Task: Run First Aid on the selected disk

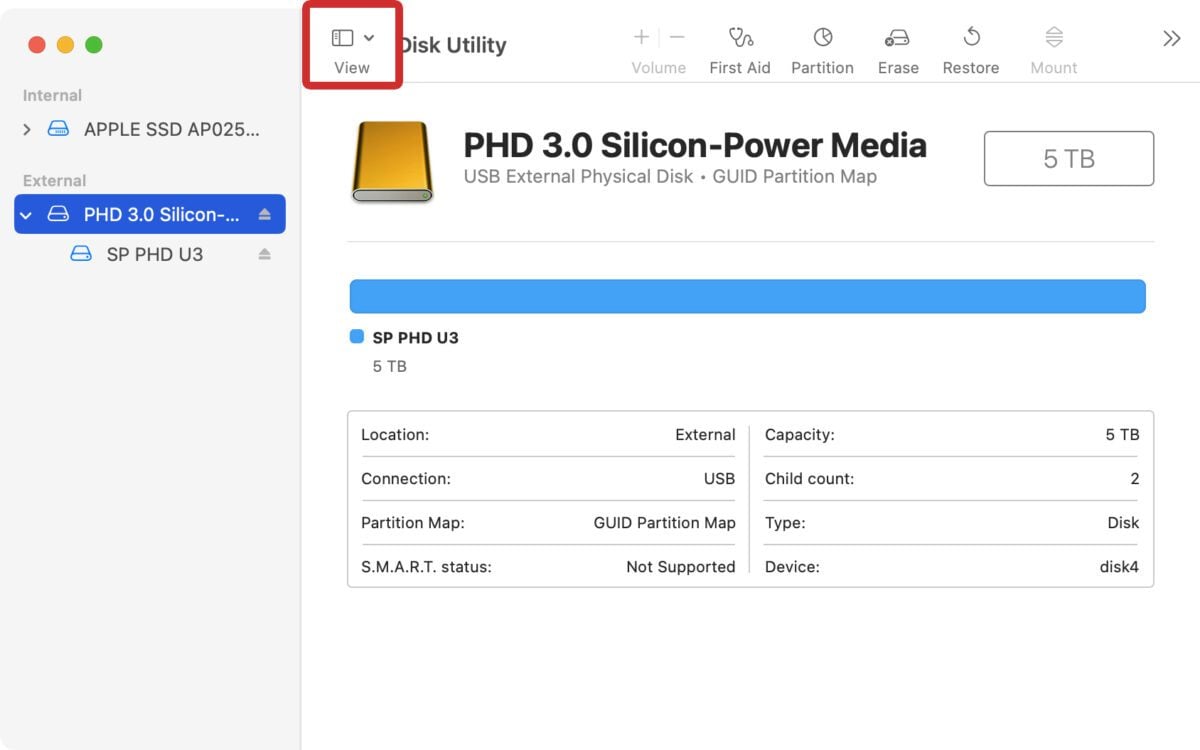Action: coord(739,47)
